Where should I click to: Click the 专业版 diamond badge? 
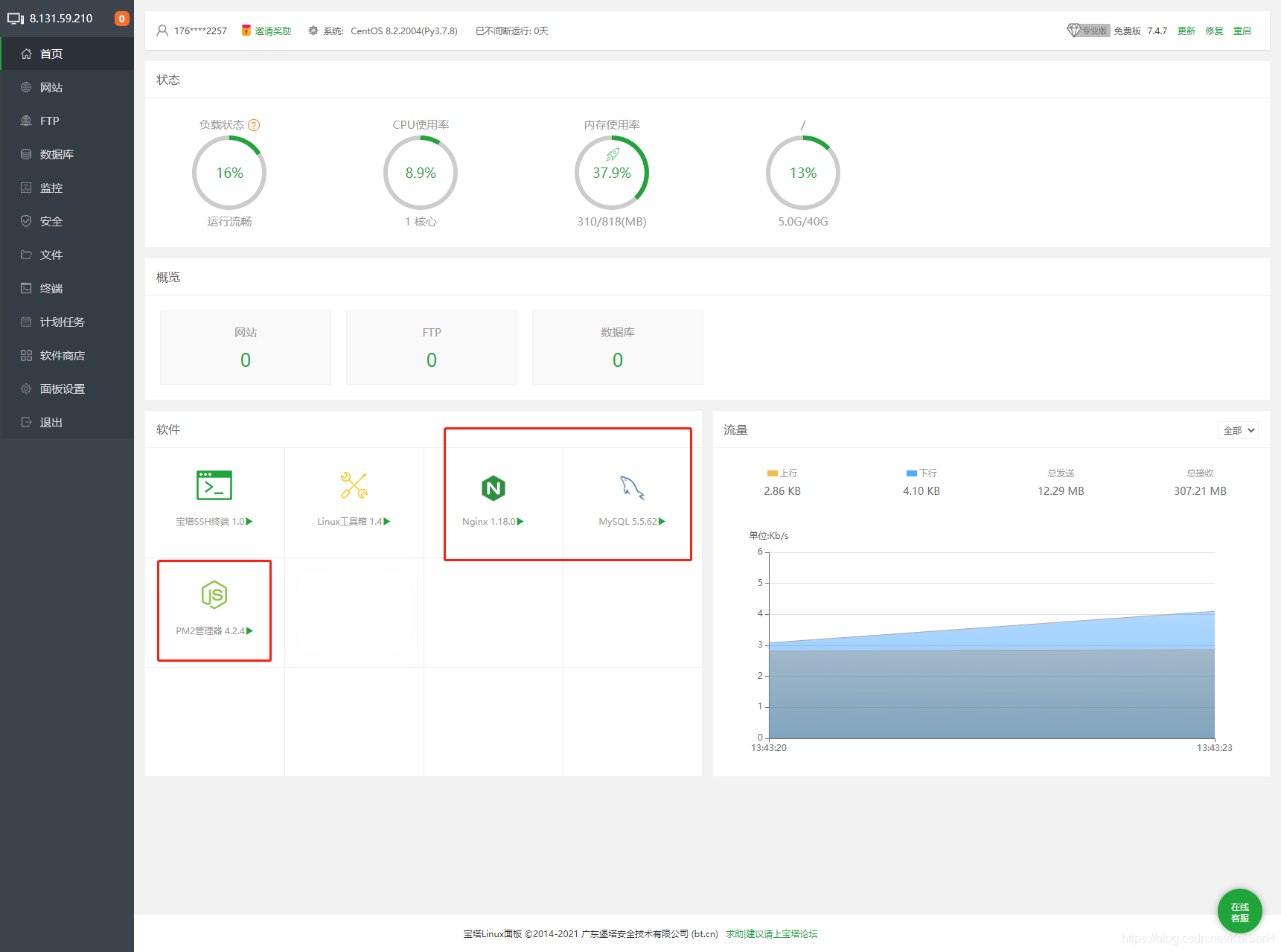(x=1088, y=31)
